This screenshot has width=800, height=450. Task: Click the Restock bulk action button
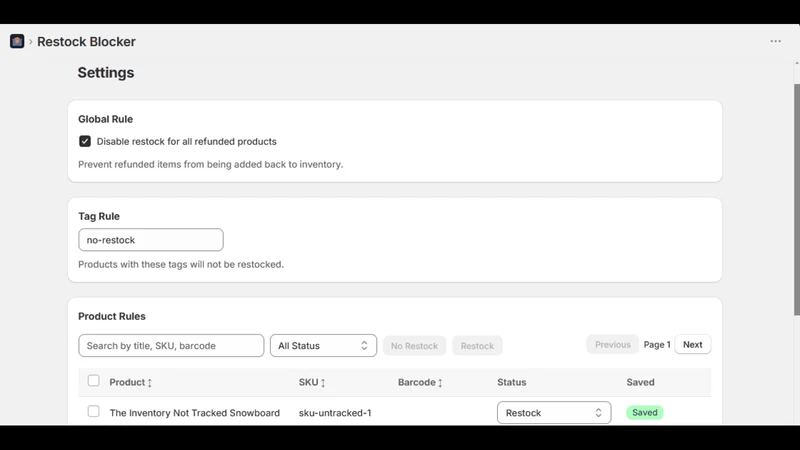pyautogui.click(x=477, y=346)
